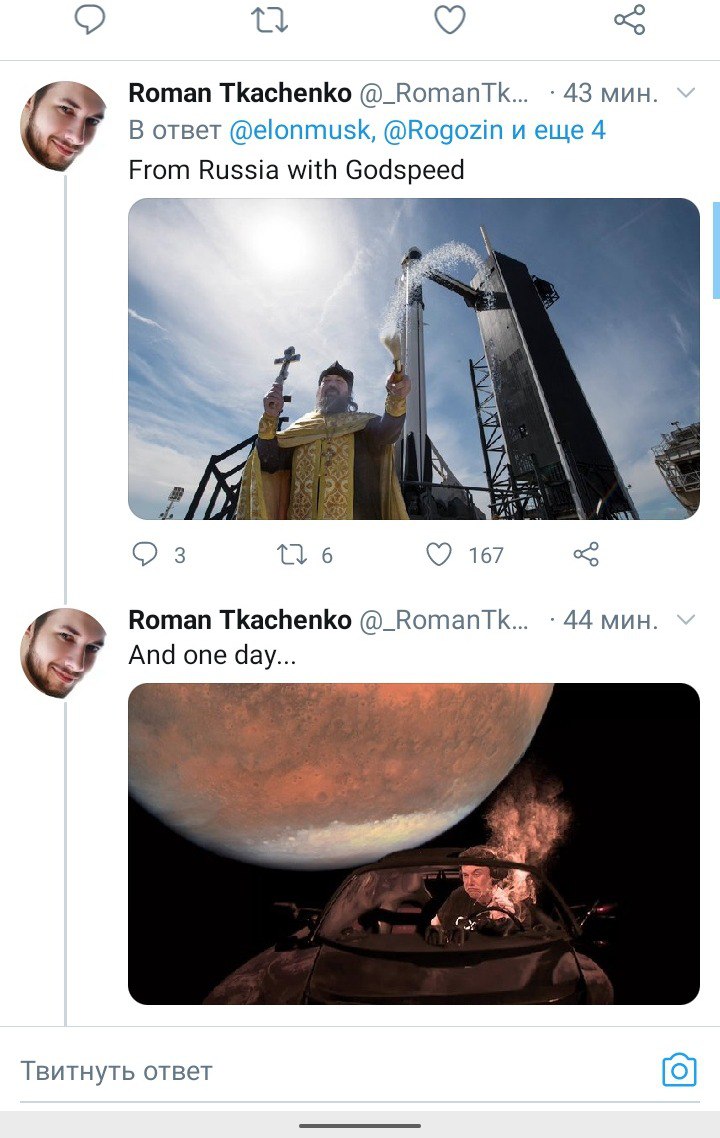
Task: Show the other 4 replied-to users
Action: pos(566,130)
